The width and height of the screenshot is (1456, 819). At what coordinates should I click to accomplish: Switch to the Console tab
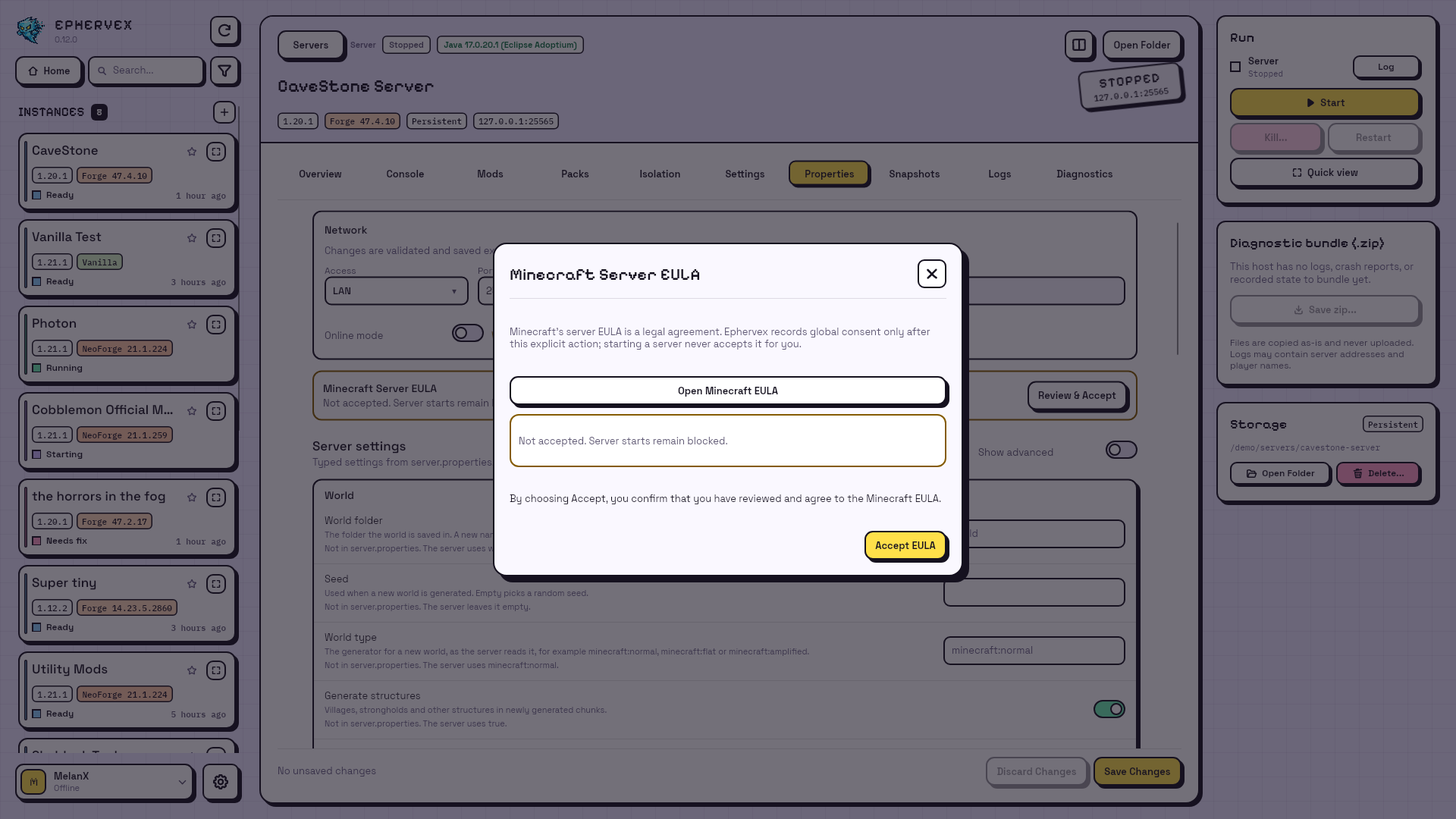[x=405, y=174]
